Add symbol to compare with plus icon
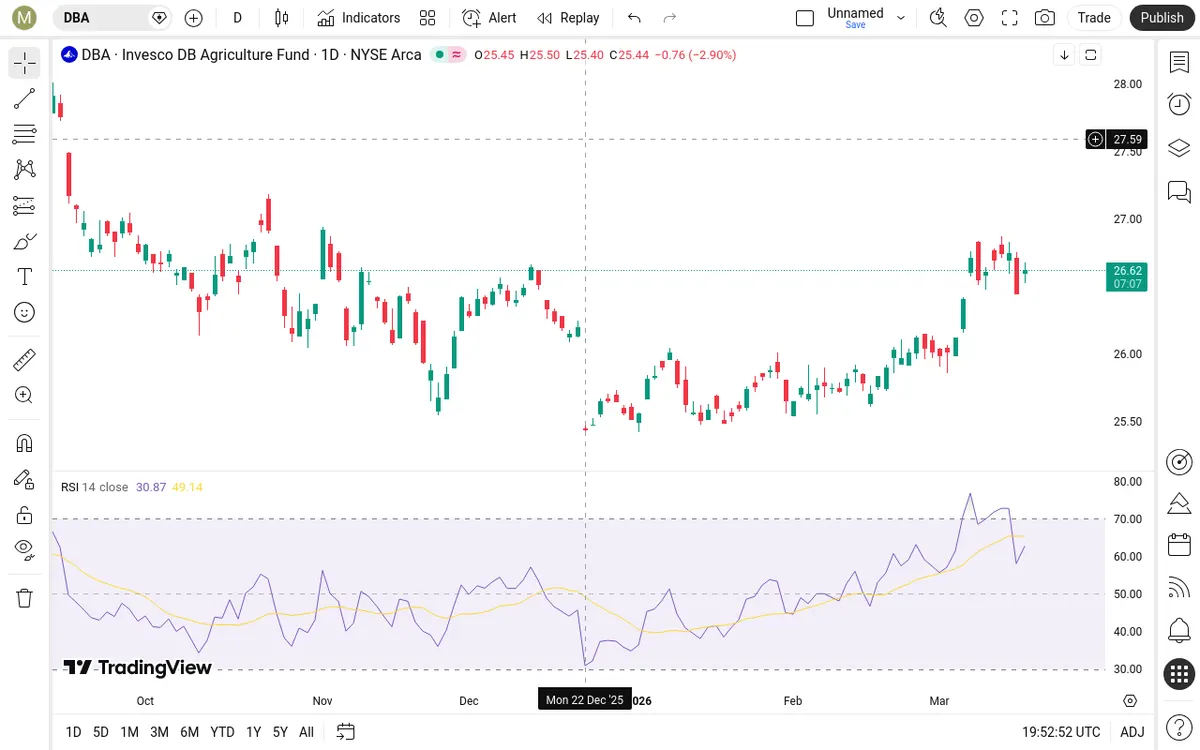 194,17
